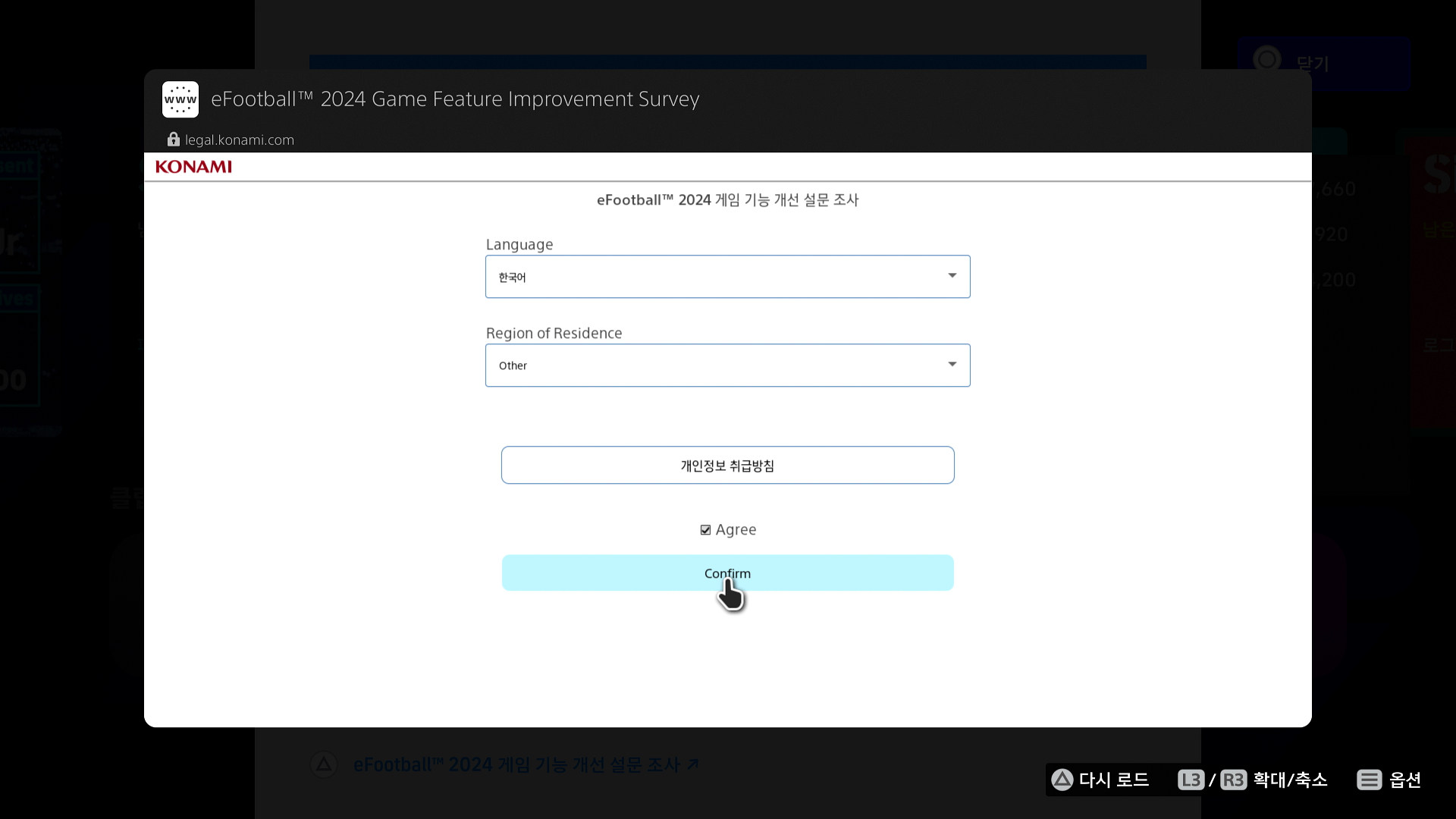Screen dimensions: 1456x819
Task: Click the triangle icon beside the survey link
Action: click(324, 764)
